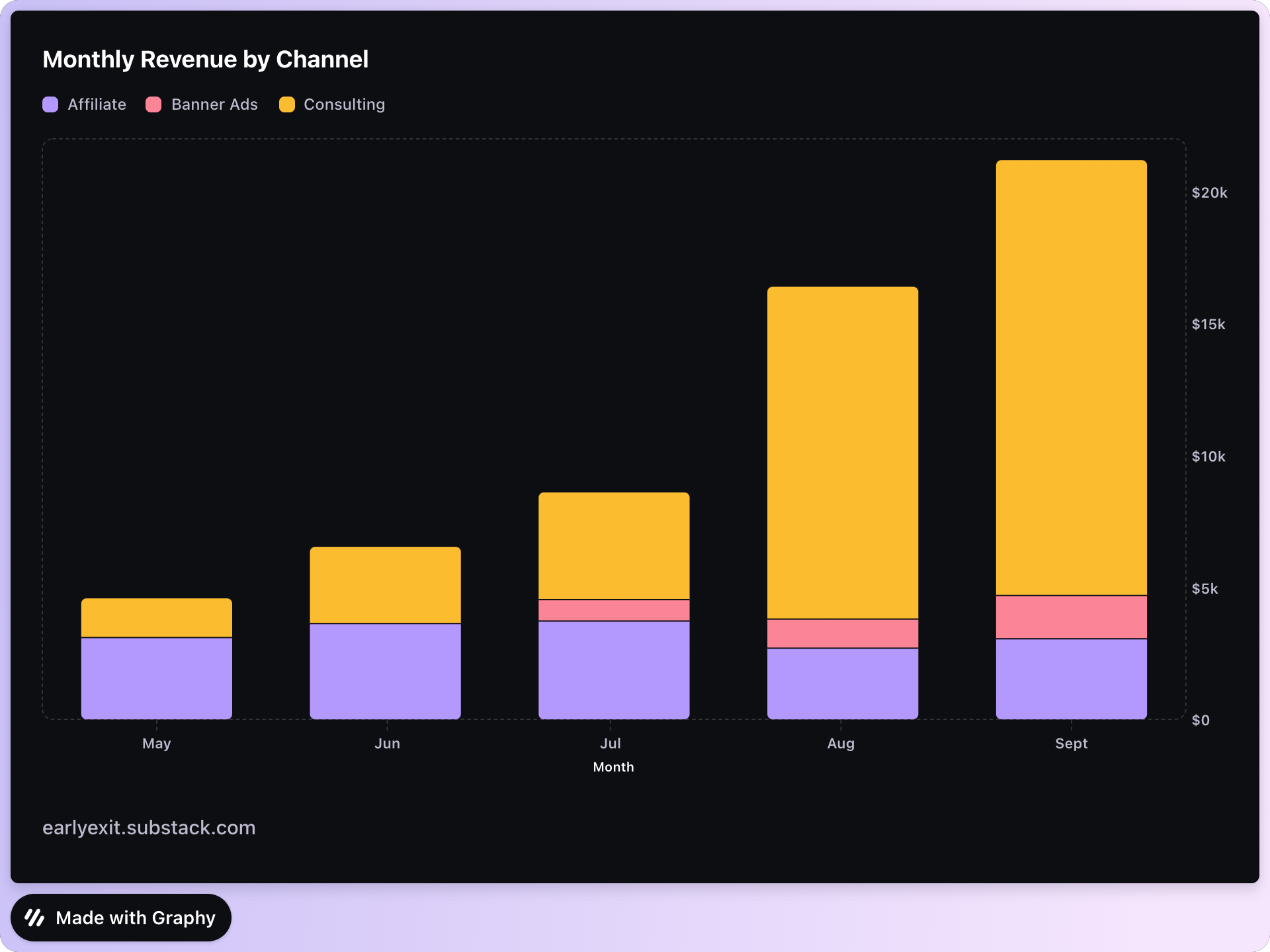Select the Sept Banner Ads pink segment

[x=1071, y=617]
